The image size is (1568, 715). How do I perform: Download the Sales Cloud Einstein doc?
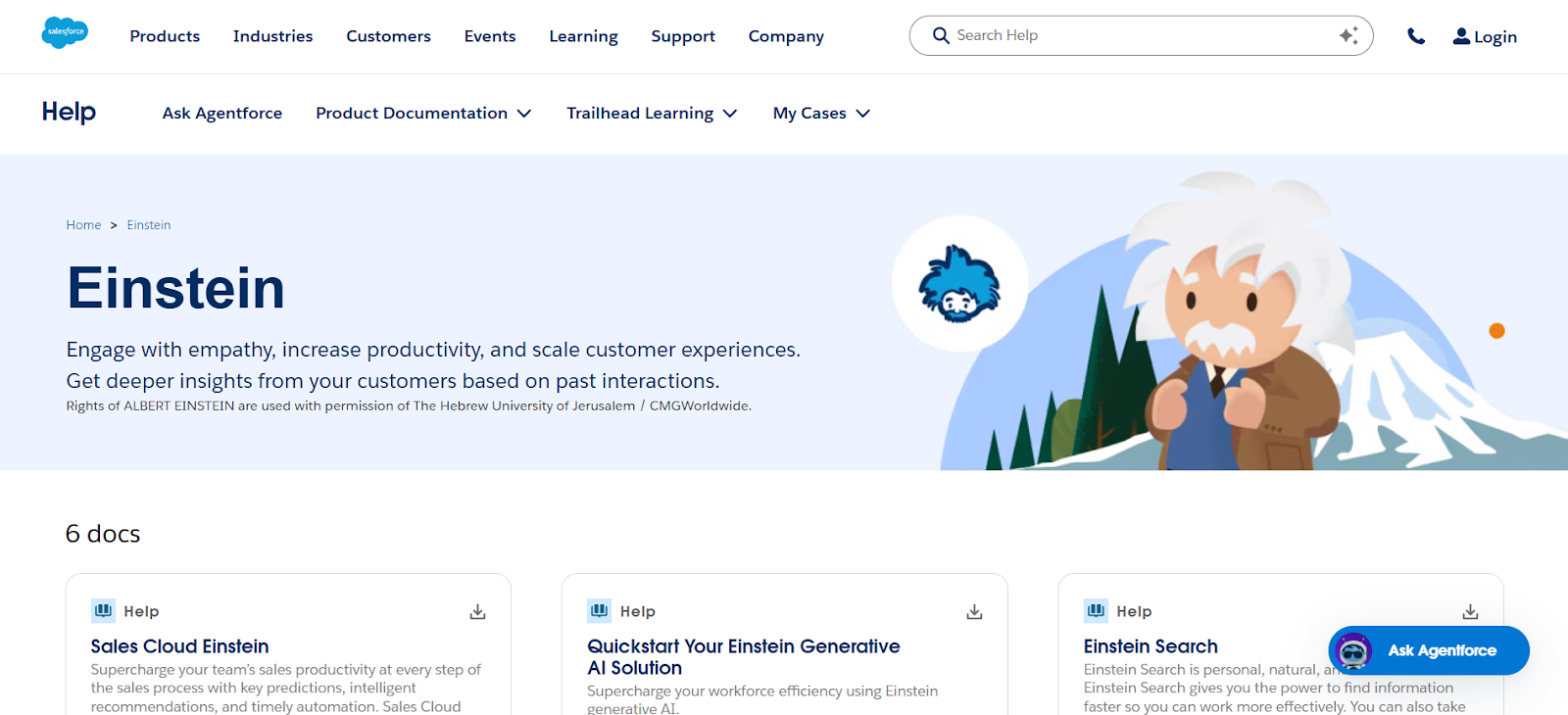477,612
